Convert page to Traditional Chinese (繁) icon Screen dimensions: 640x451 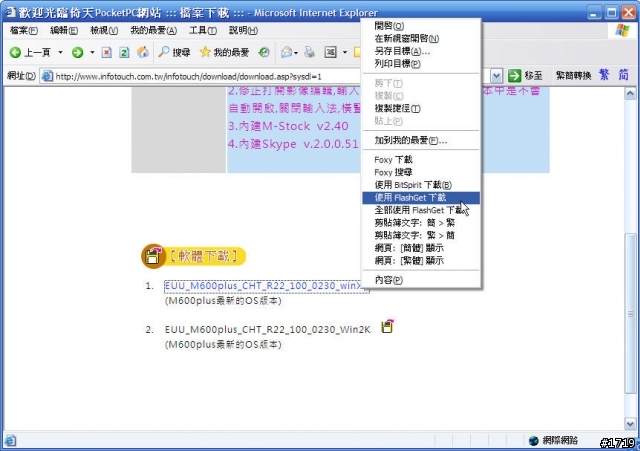(x=604, y=75)
